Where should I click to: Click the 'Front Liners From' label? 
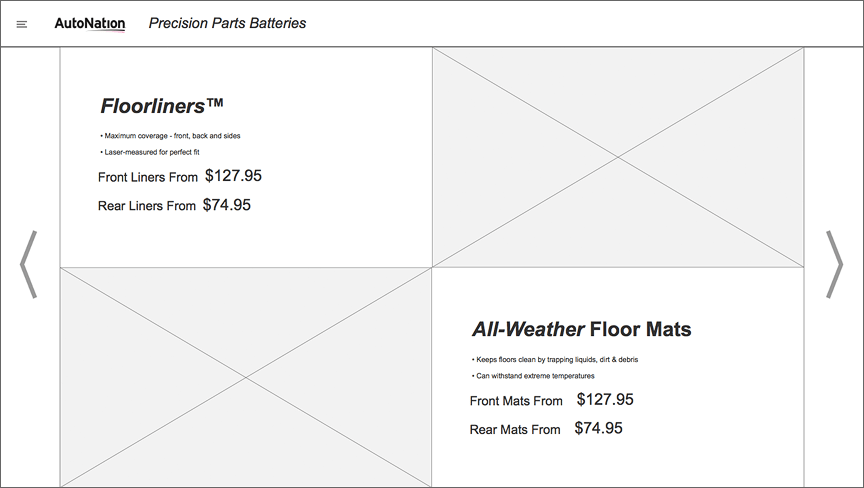point(148,177)
